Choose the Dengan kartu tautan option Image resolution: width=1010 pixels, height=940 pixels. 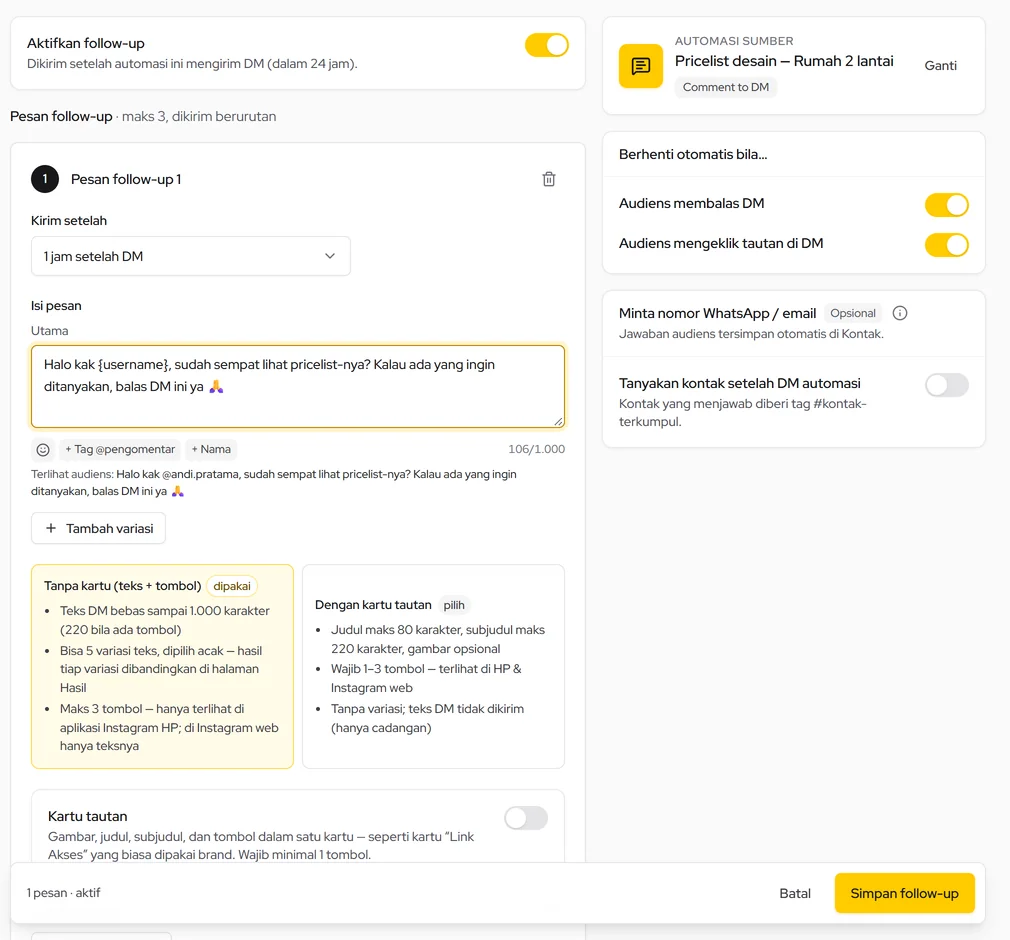click(434, 666)
